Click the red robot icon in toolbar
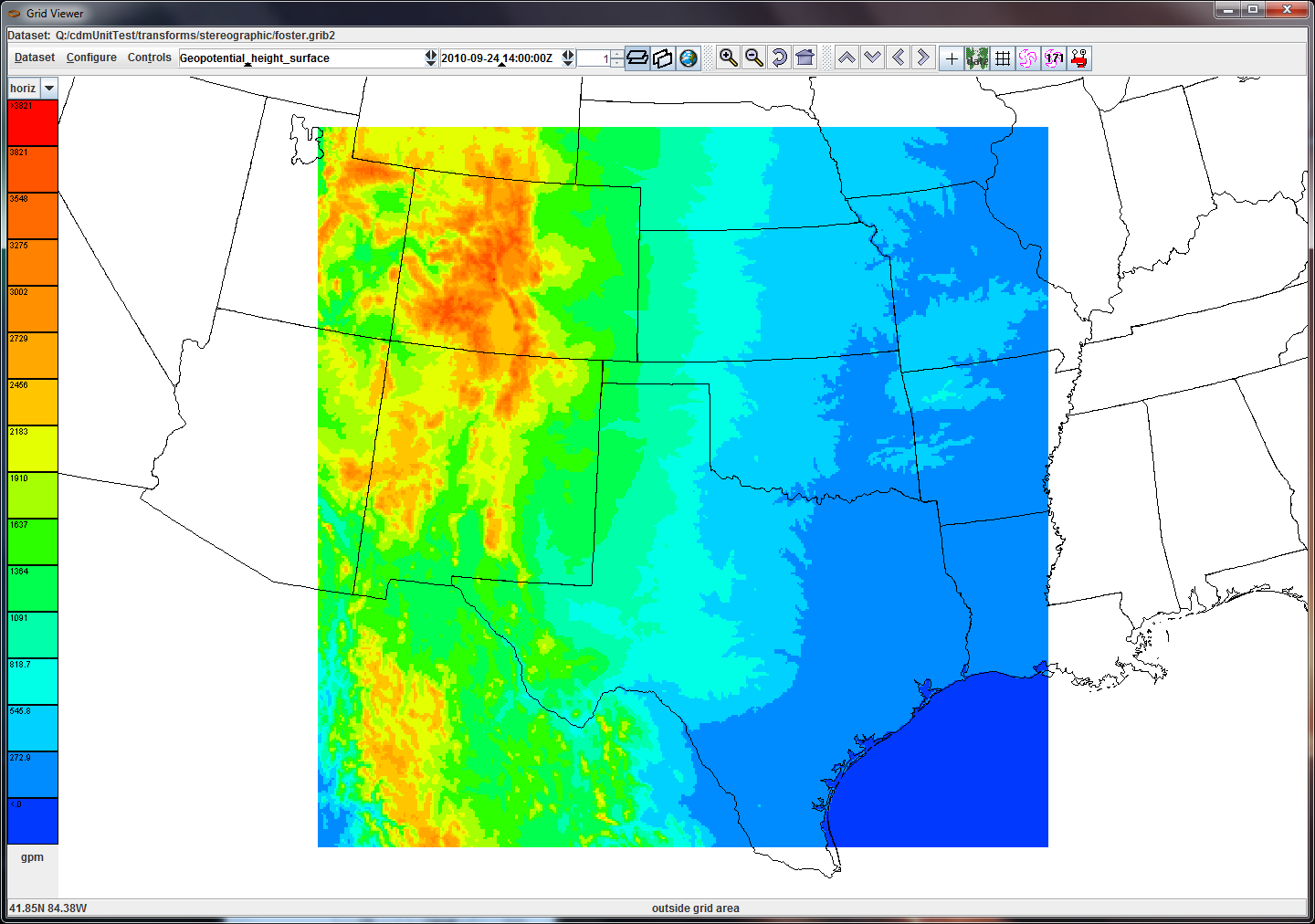Screen dimensions: 1315x924 click(1079, 58)
